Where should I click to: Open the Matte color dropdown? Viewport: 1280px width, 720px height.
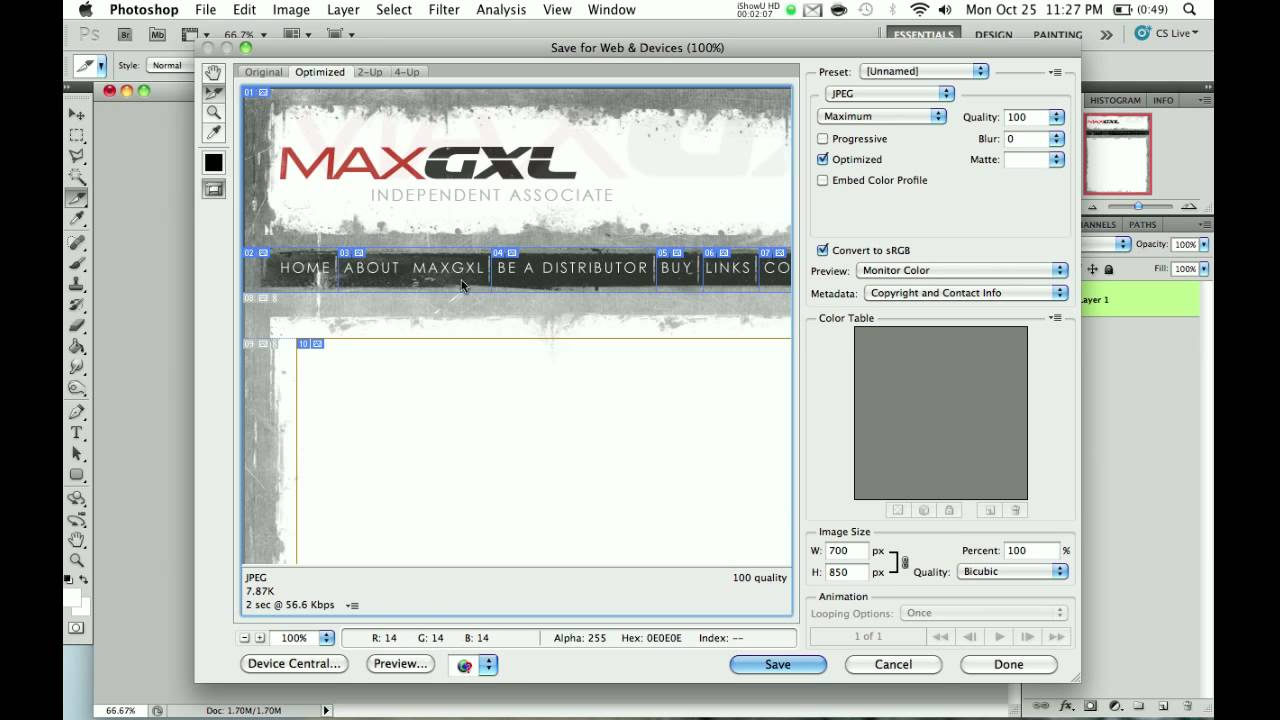coord(1056,160)
